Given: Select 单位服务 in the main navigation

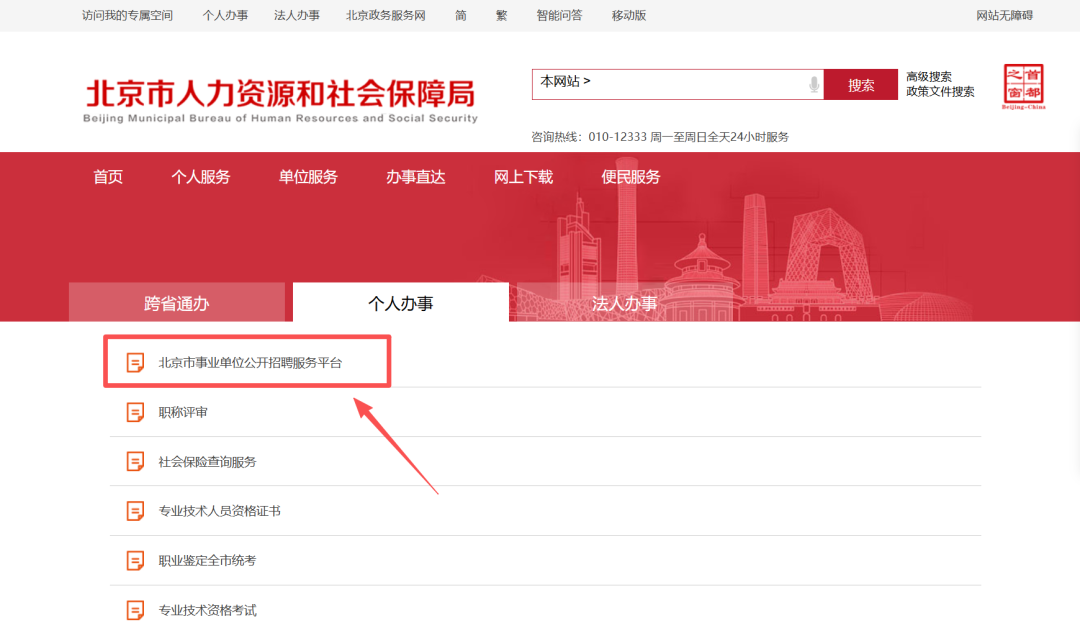Looking at the screenshot, I should [x=308, y=177].
